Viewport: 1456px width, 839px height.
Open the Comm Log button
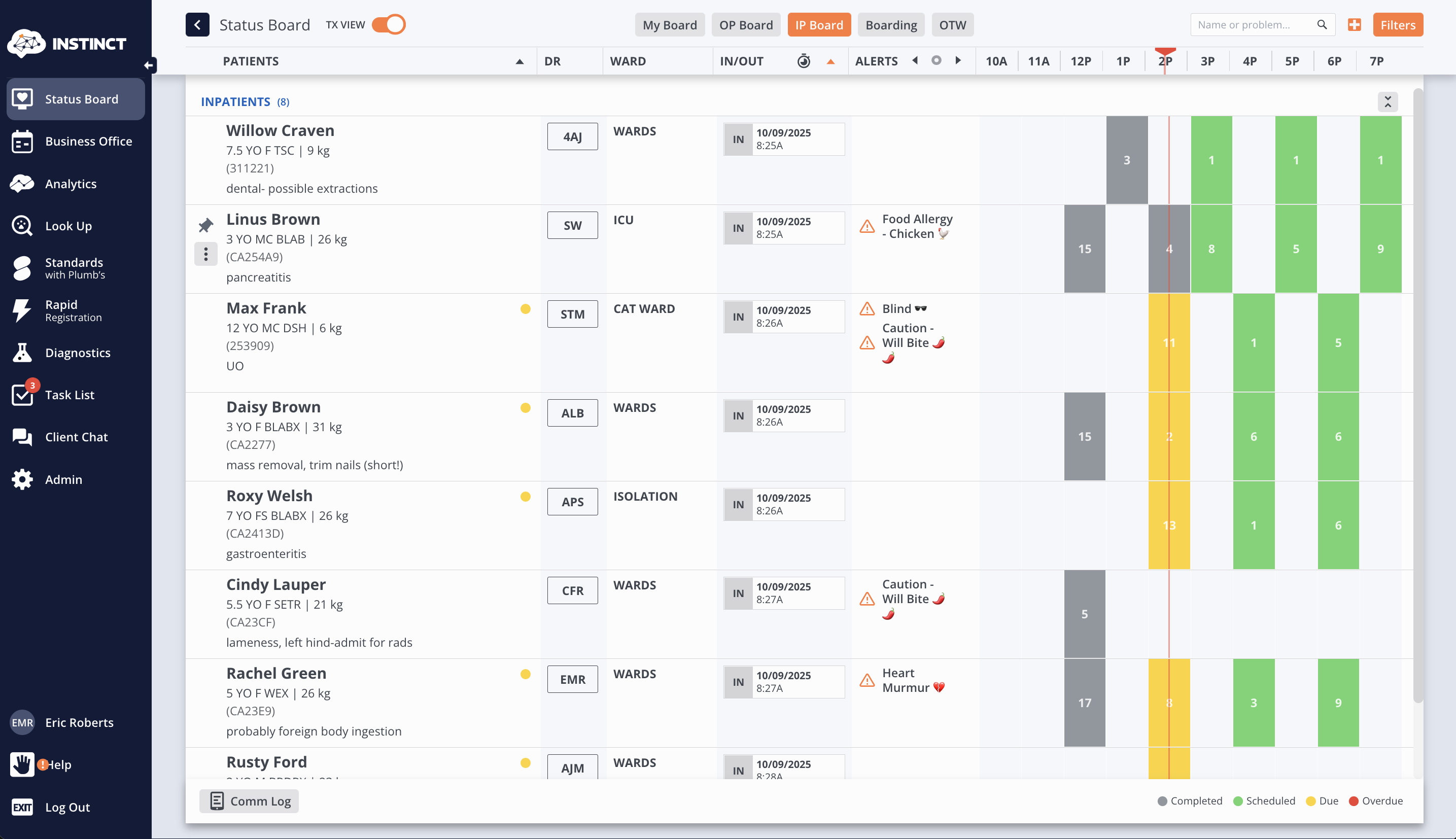point(249,801)
